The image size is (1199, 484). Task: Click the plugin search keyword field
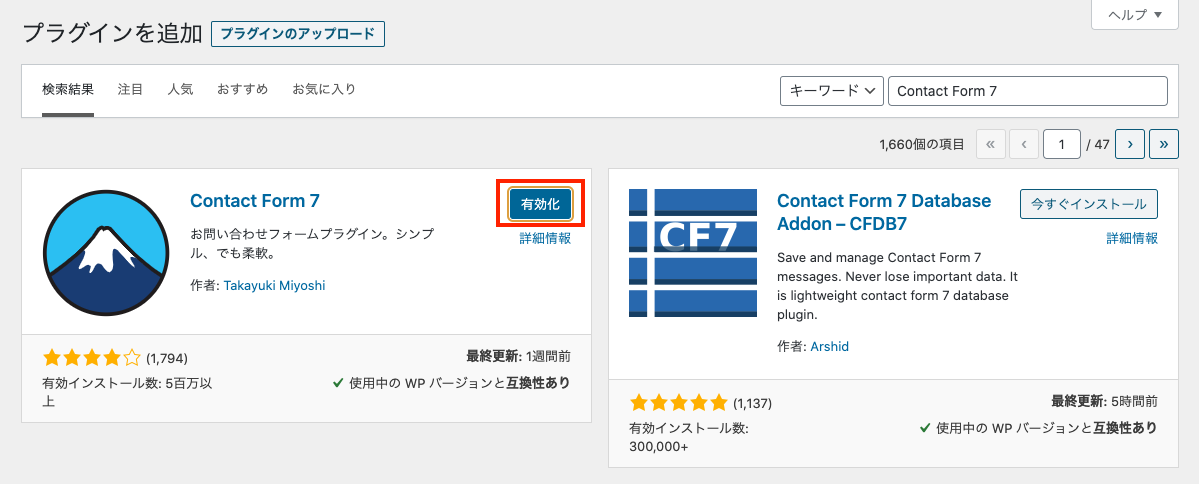(1028, 91)
